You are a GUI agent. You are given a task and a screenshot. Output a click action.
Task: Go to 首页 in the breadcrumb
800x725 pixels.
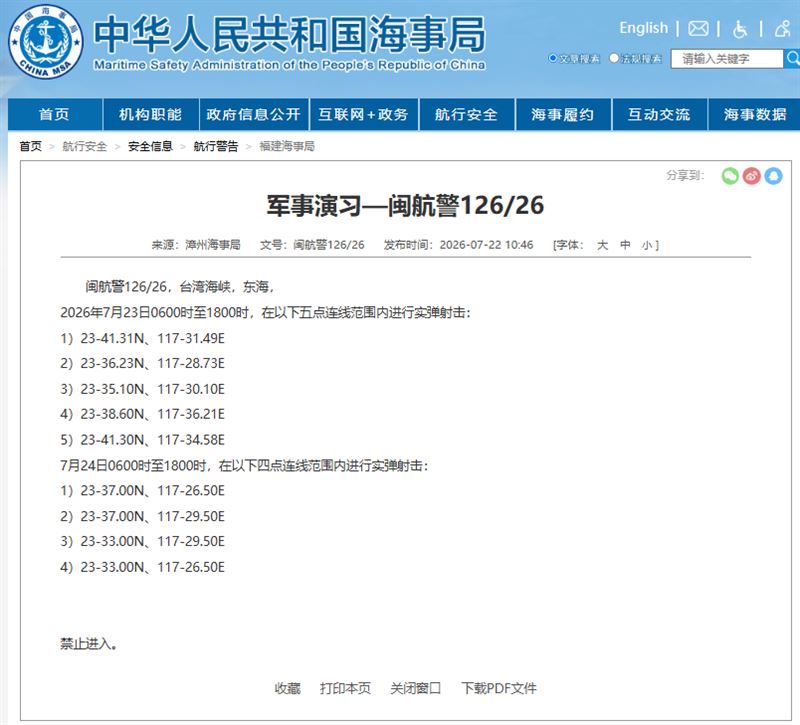31,146
